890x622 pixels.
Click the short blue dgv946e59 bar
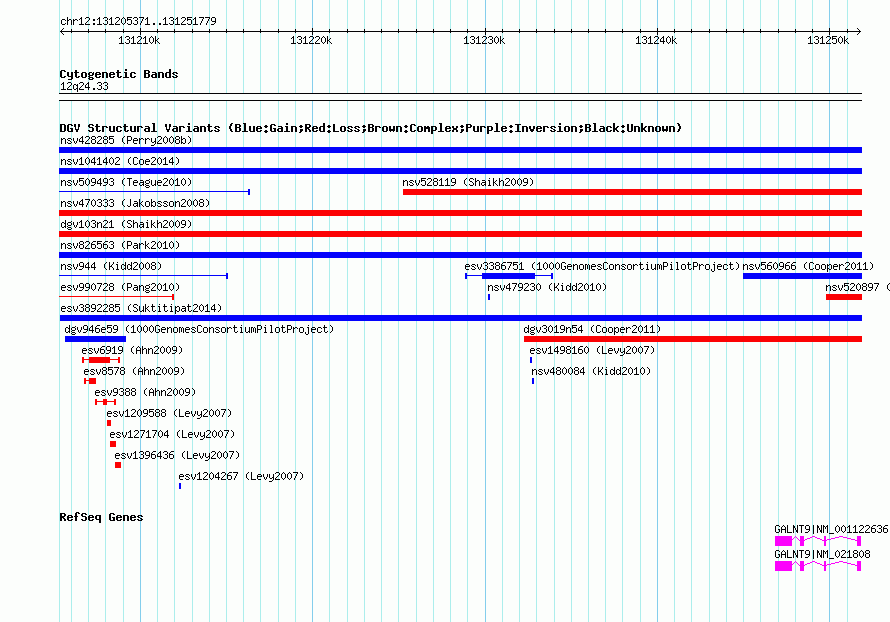pyautogui.click(x=95, y=339)
